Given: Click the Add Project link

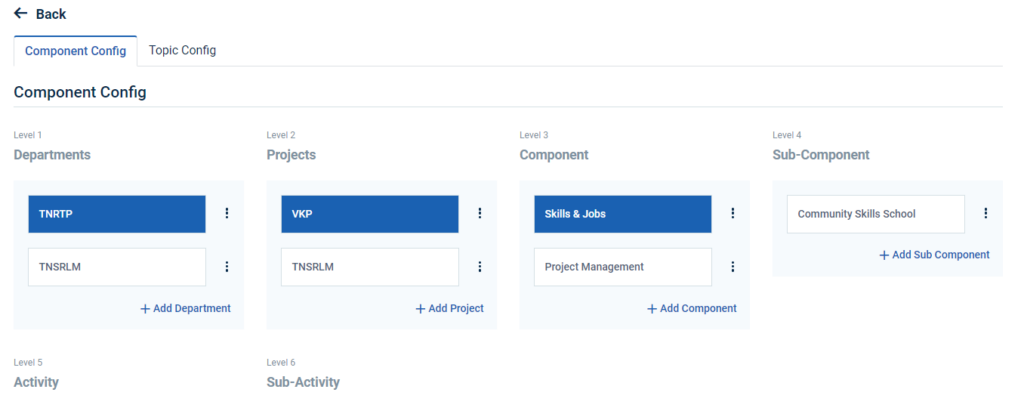Looking at the screenshot, I should pos(450,308).
